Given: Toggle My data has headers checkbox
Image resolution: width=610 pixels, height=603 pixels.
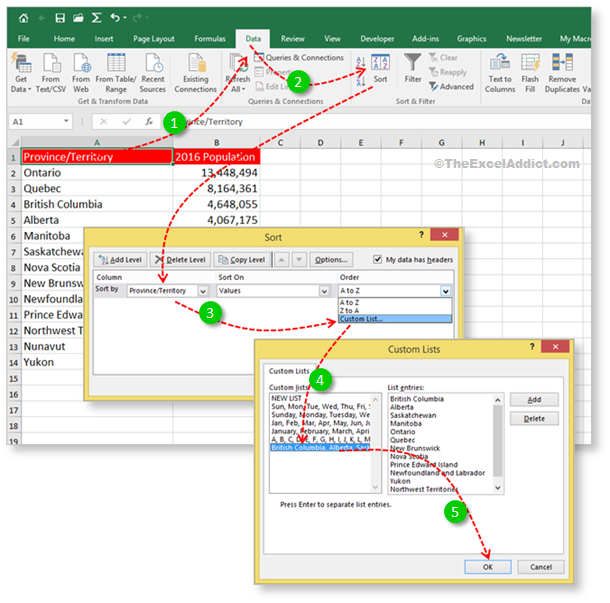Looking at the screenshot, I should (377, 259).
